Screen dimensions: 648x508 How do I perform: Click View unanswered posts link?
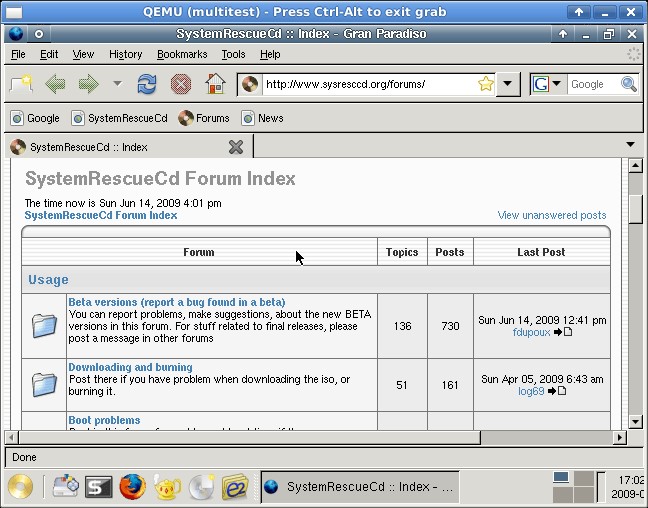tap(551, 215)
